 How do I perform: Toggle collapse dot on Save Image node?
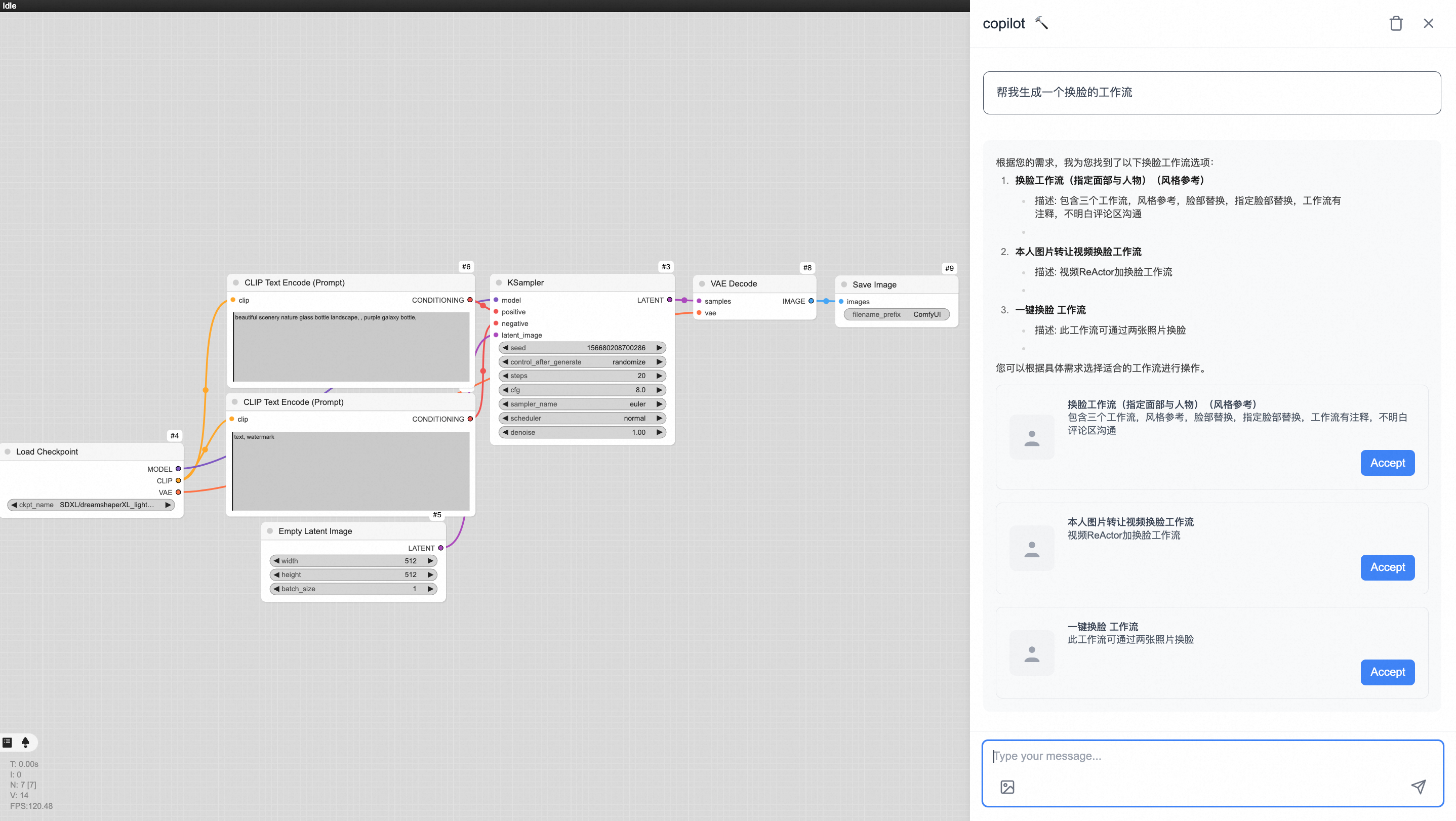coord(844,285)
